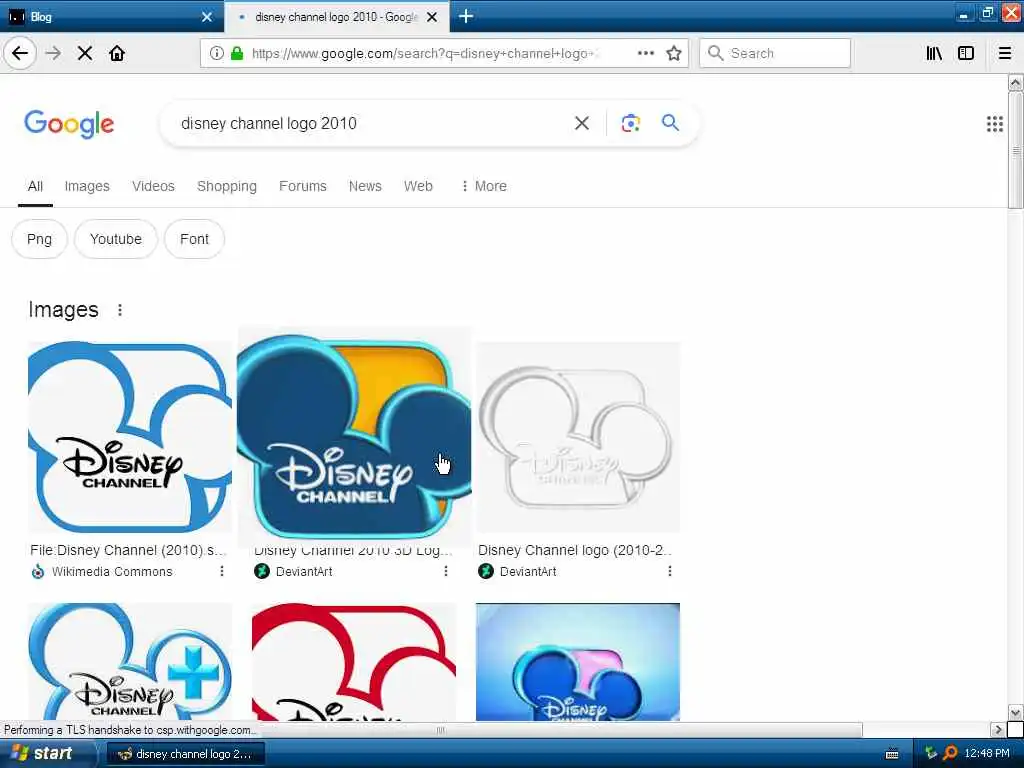Image resolution: width=1024 pixels, height=768 pixels.
Task: Open the blue and pink Disney logo thumbnail
Action: [578, 662]
